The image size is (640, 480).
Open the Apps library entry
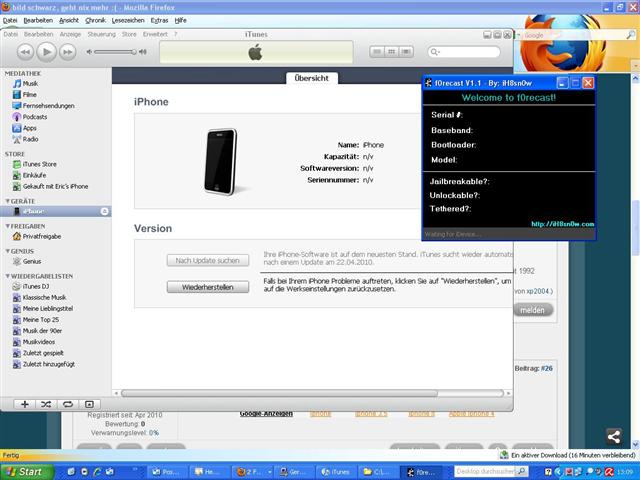pos(30,128)
